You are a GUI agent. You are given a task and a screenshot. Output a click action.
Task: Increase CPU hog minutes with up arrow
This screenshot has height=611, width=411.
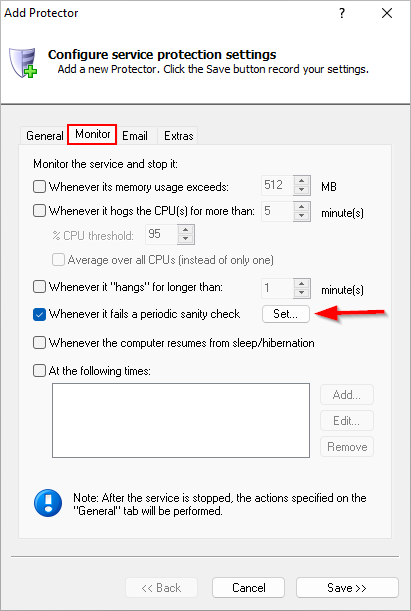(x=302, y=207)
